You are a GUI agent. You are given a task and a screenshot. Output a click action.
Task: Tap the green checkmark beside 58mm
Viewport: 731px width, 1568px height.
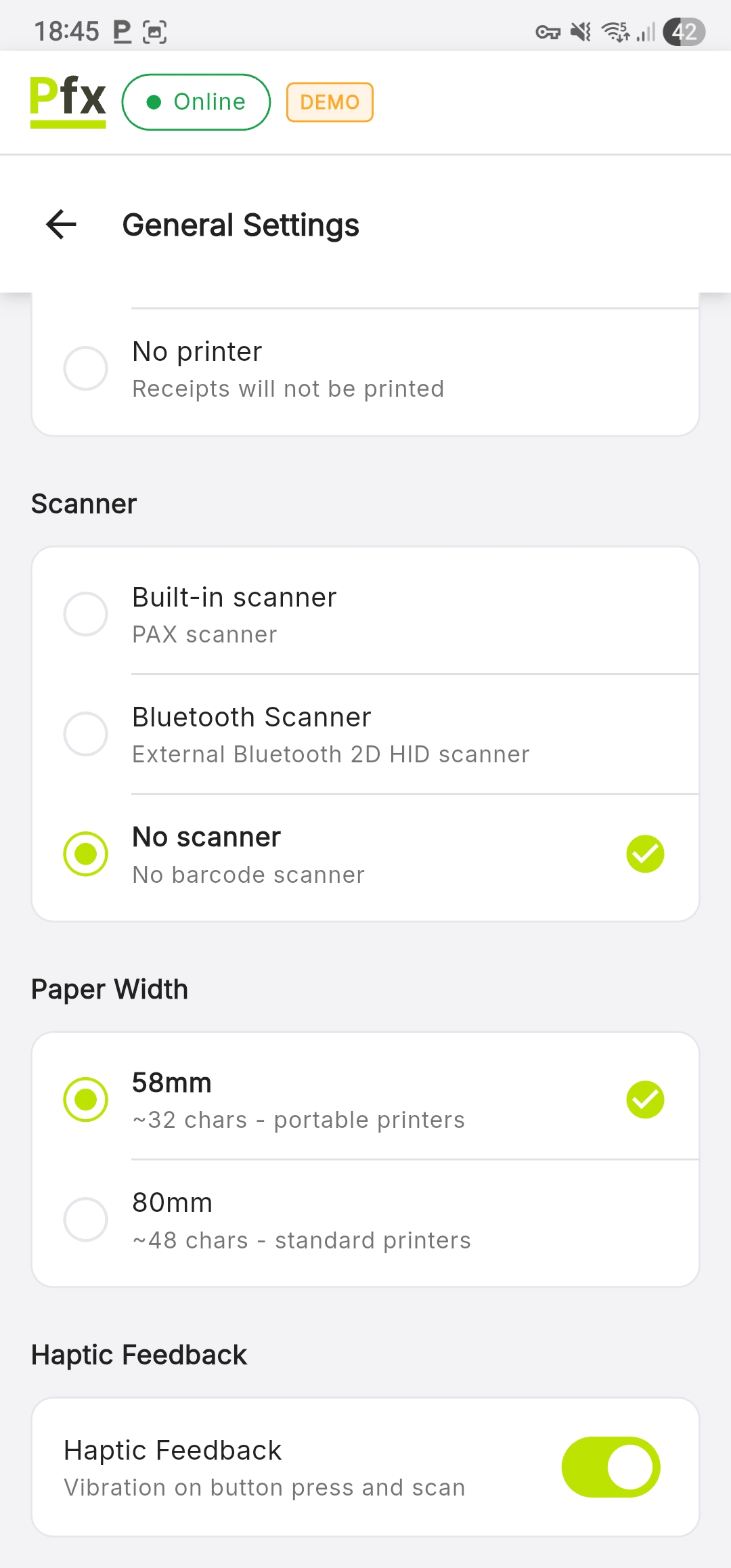click(x=645, y=1099)
